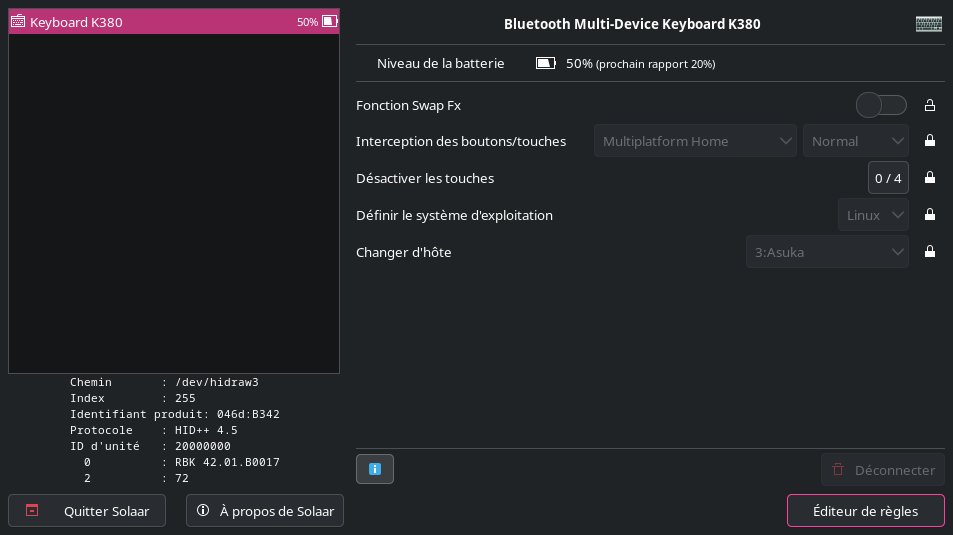The image size is (953, 535).
Task: Click the battery icon next to Niveau de la batterie
Action: point(546,63)
